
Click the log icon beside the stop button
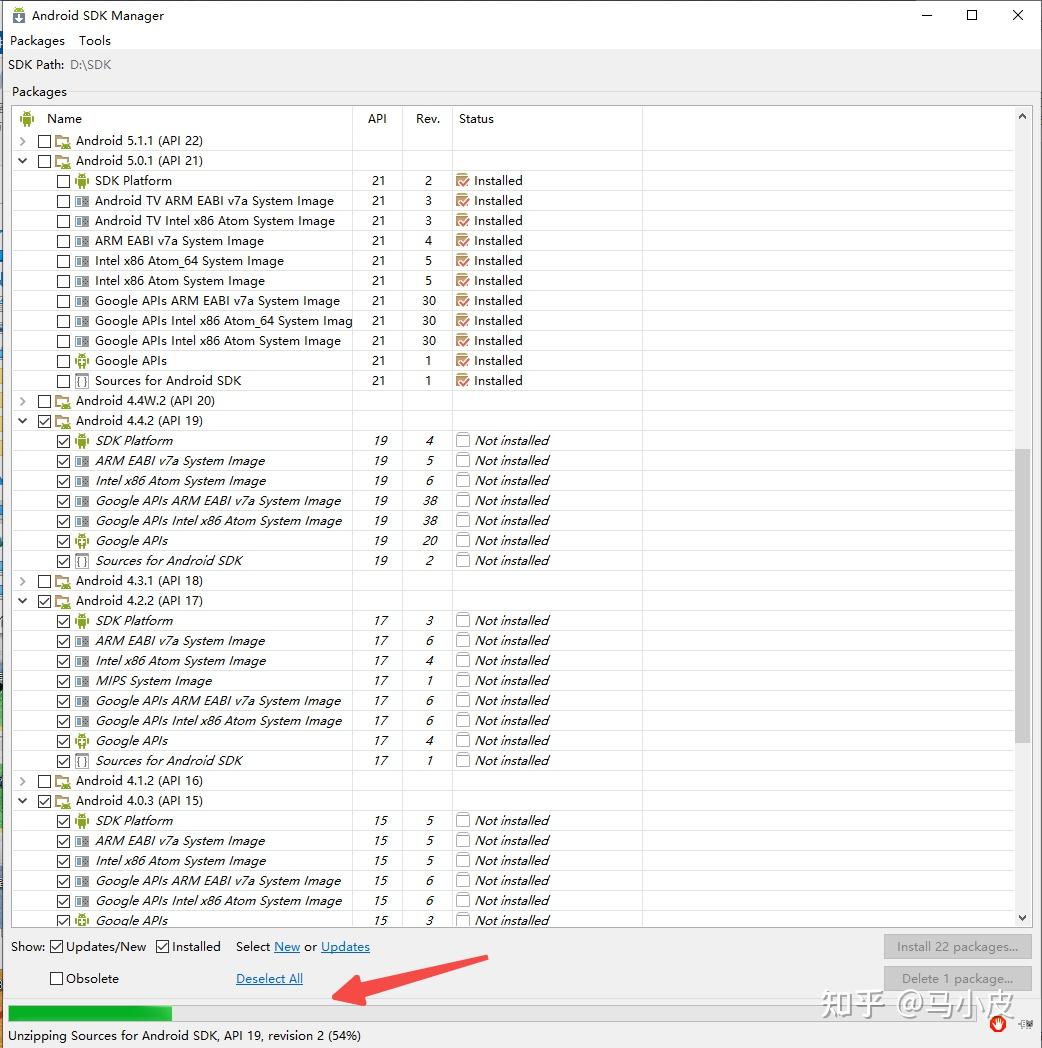point(1026,1023)
